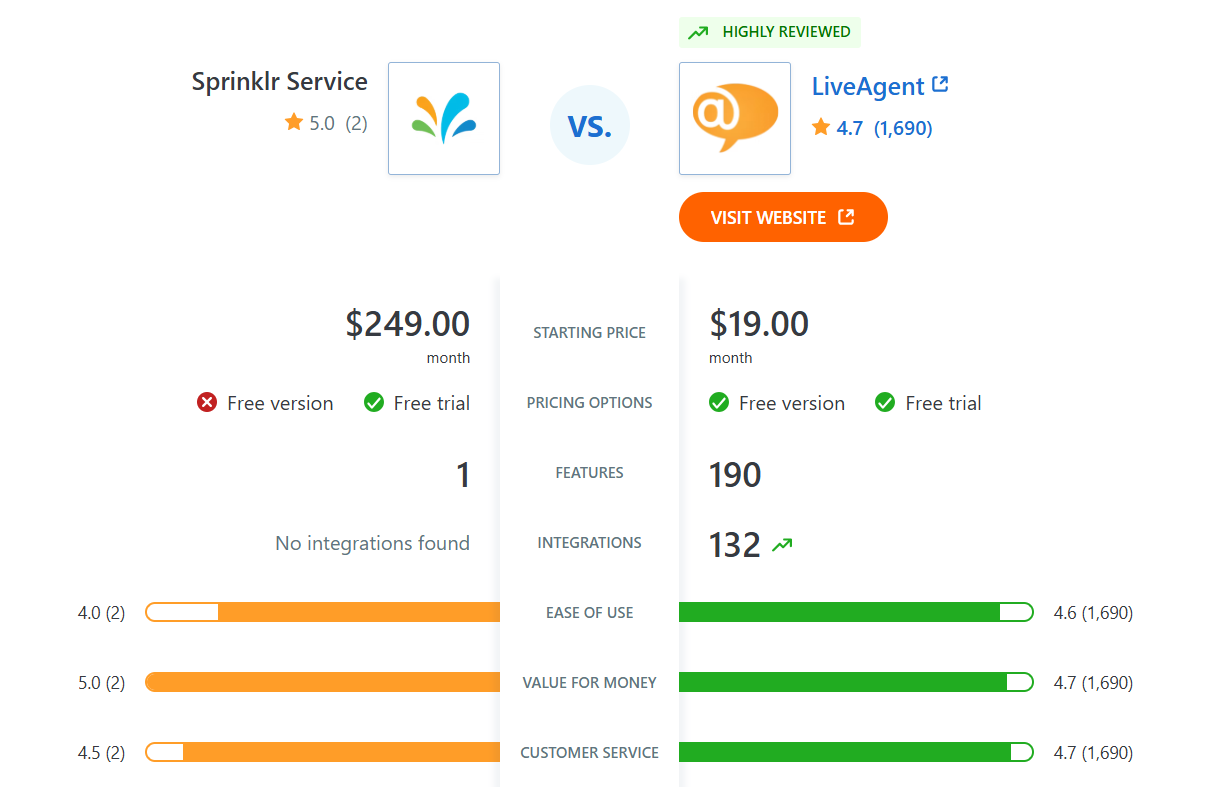Viewport: 1212px width, 787px height.
Task: Click the HIGHLY REVIEWED badge
Action: point(770,32)
